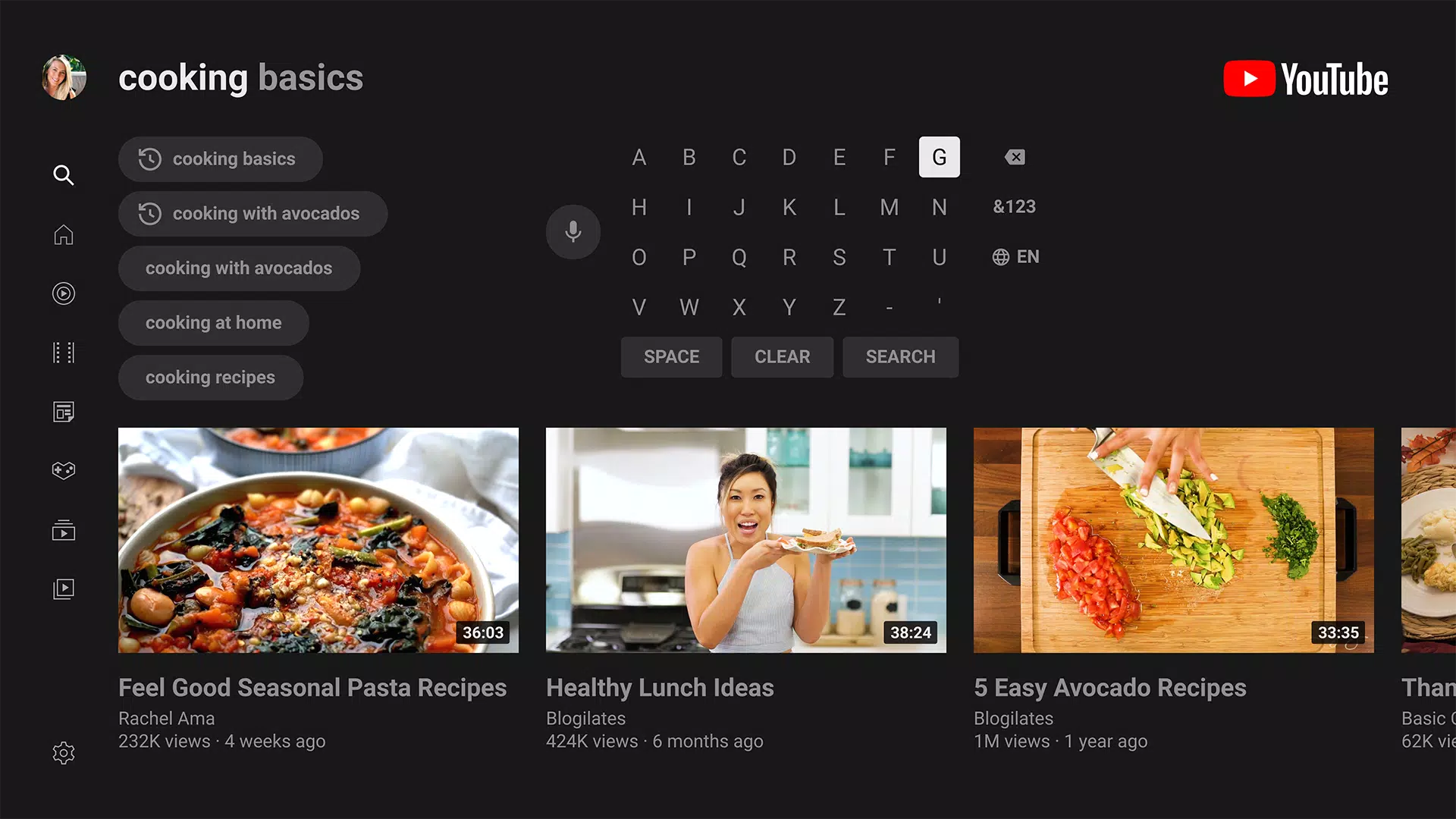Expand cooking with avocados suggestion

pyautogui.click(x=252, y=213)
